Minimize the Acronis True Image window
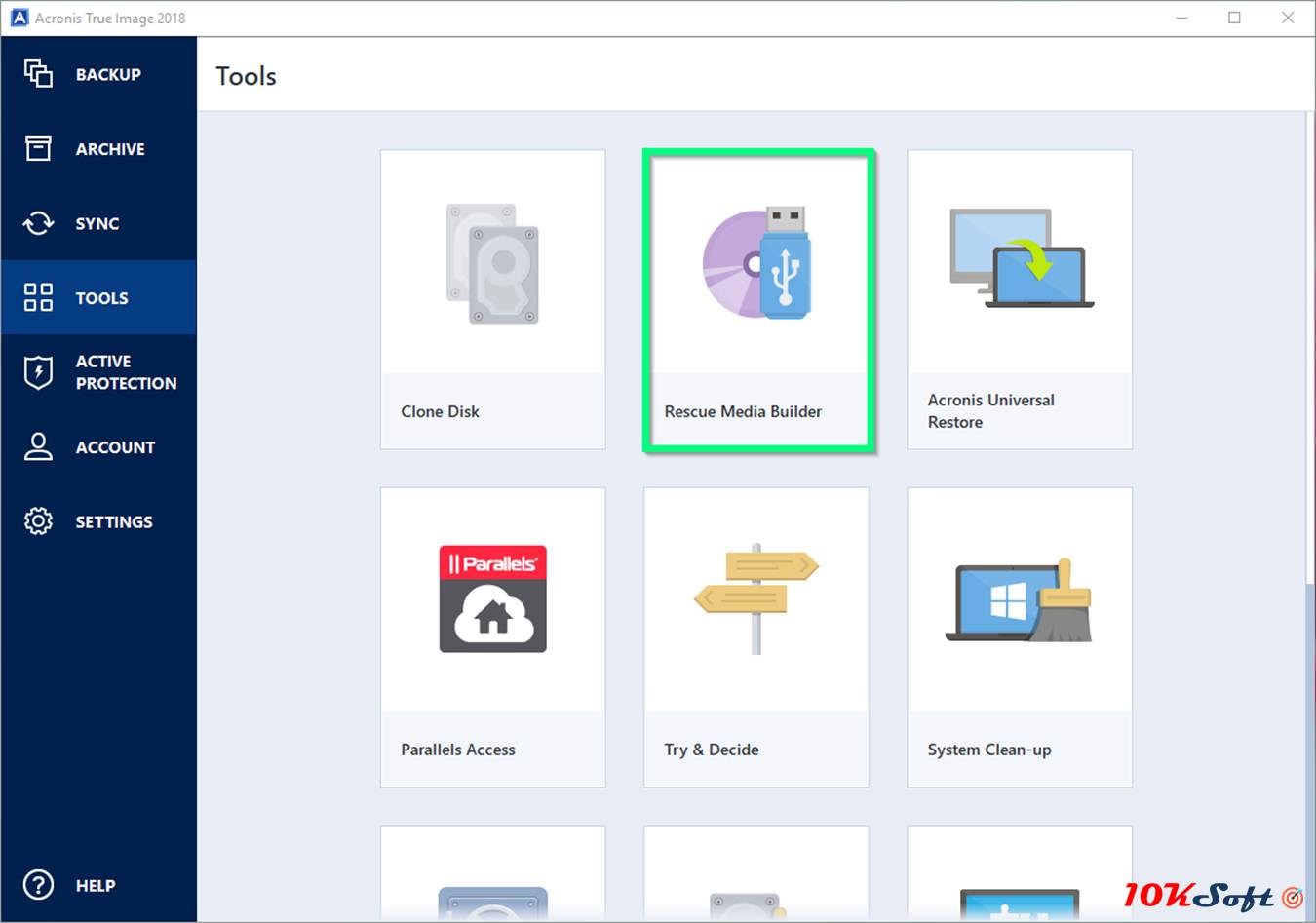This screenshot has width=1316, height=923. point(1181,18)
